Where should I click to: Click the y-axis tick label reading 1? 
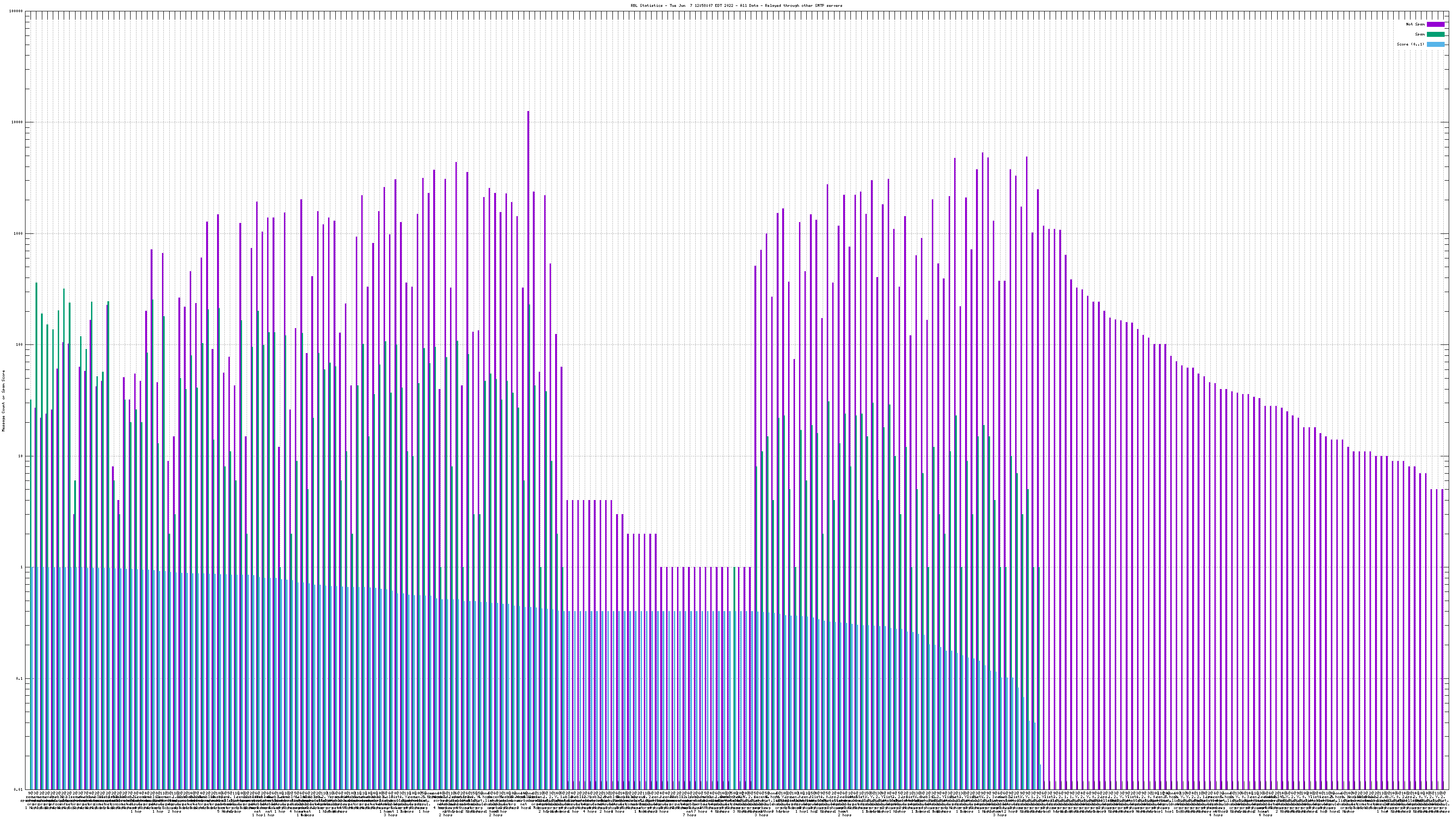coord(22,567)
